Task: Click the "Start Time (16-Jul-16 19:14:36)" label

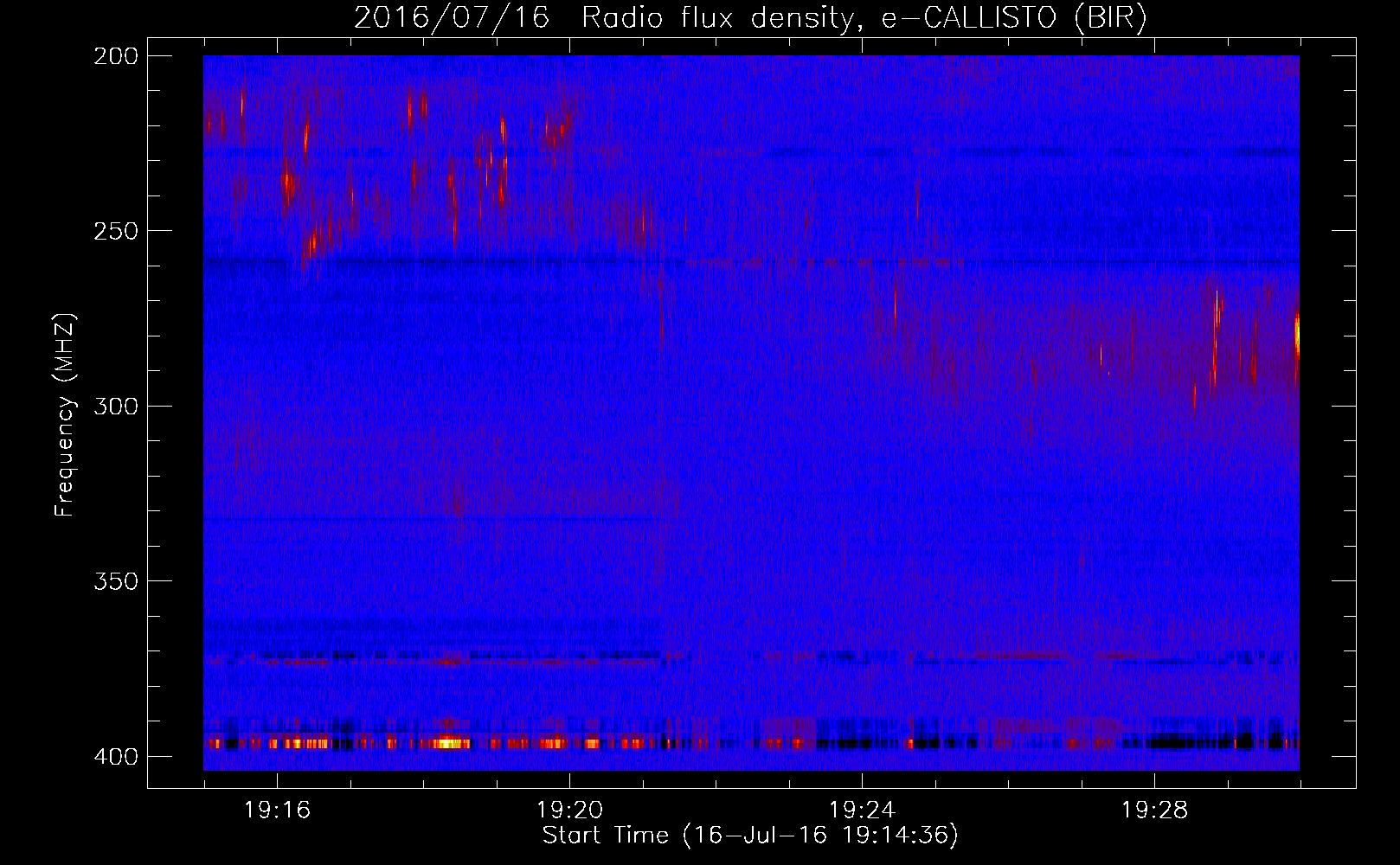Action: tap(750, 836)
